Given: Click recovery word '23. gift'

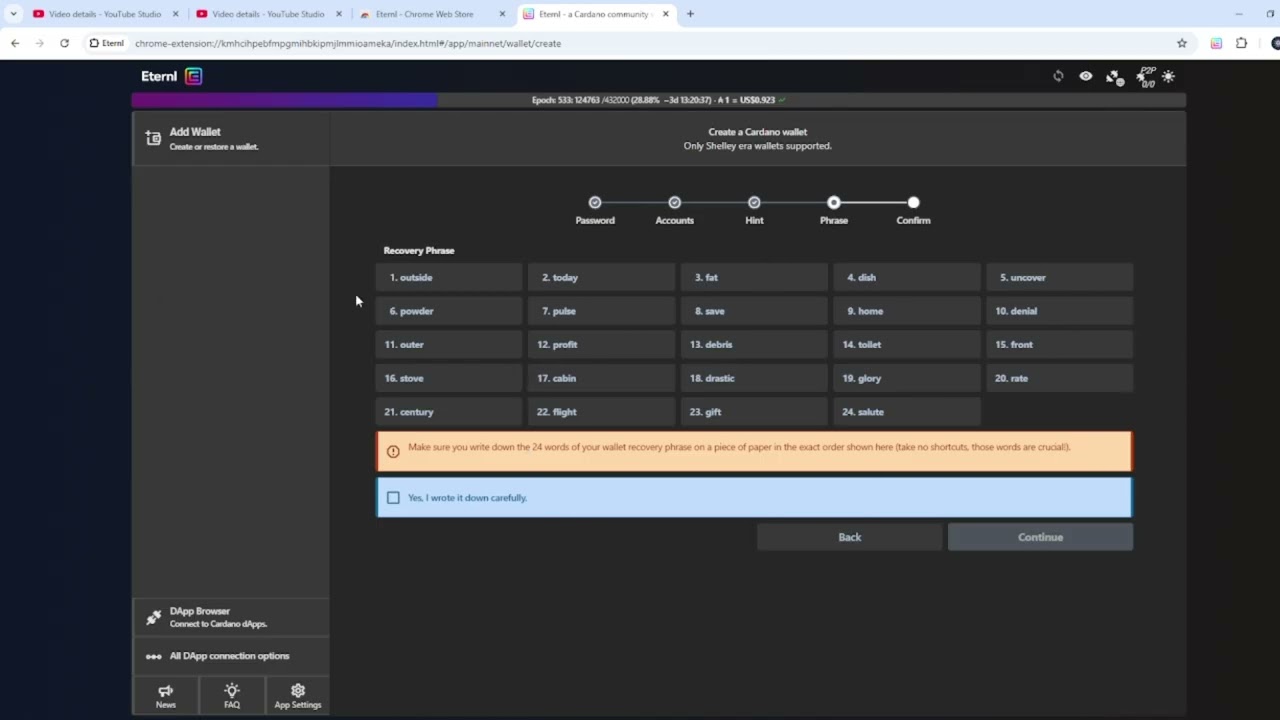Looking at the screenshot, I should pyautogui.click(x=754, y=412).
